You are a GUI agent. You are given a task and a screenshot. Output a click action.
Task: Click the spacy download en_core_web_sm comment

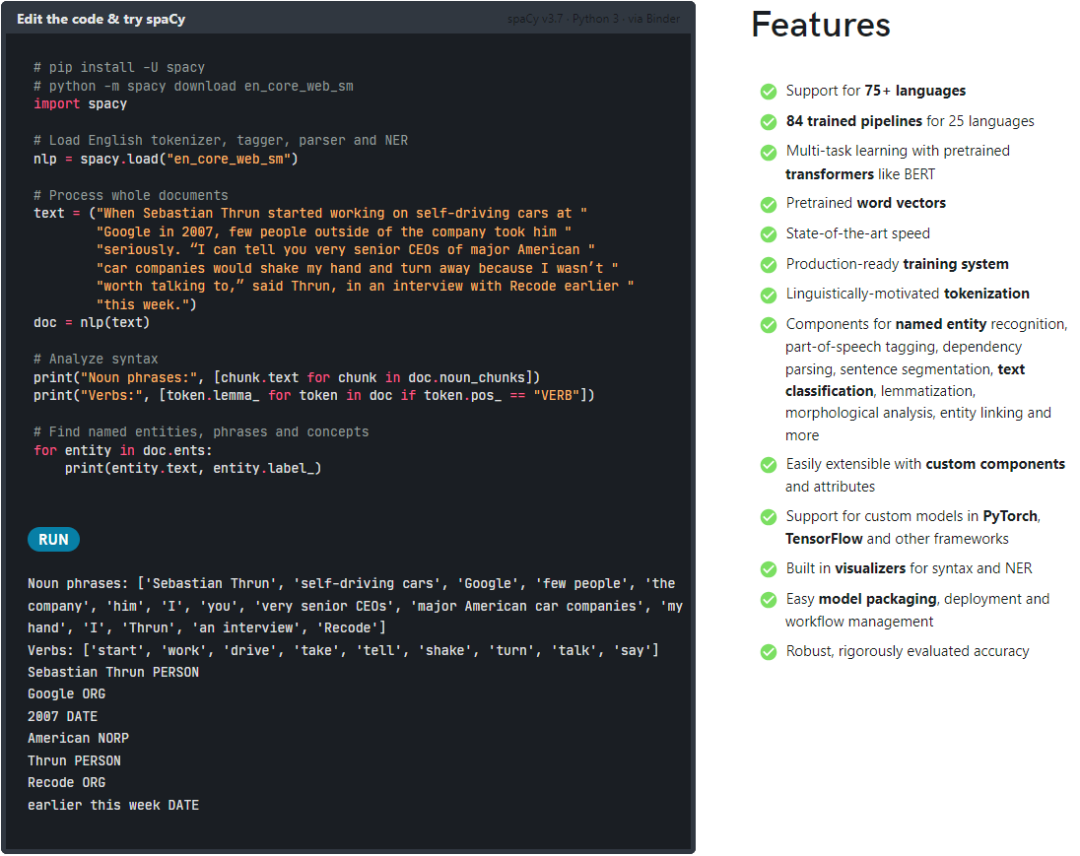(x=194, y=86)
